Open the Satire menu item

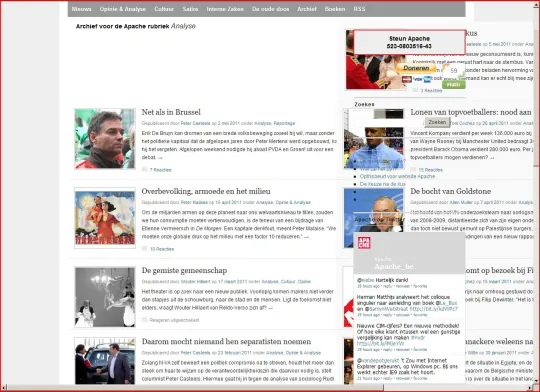click(x=190, y=9)
